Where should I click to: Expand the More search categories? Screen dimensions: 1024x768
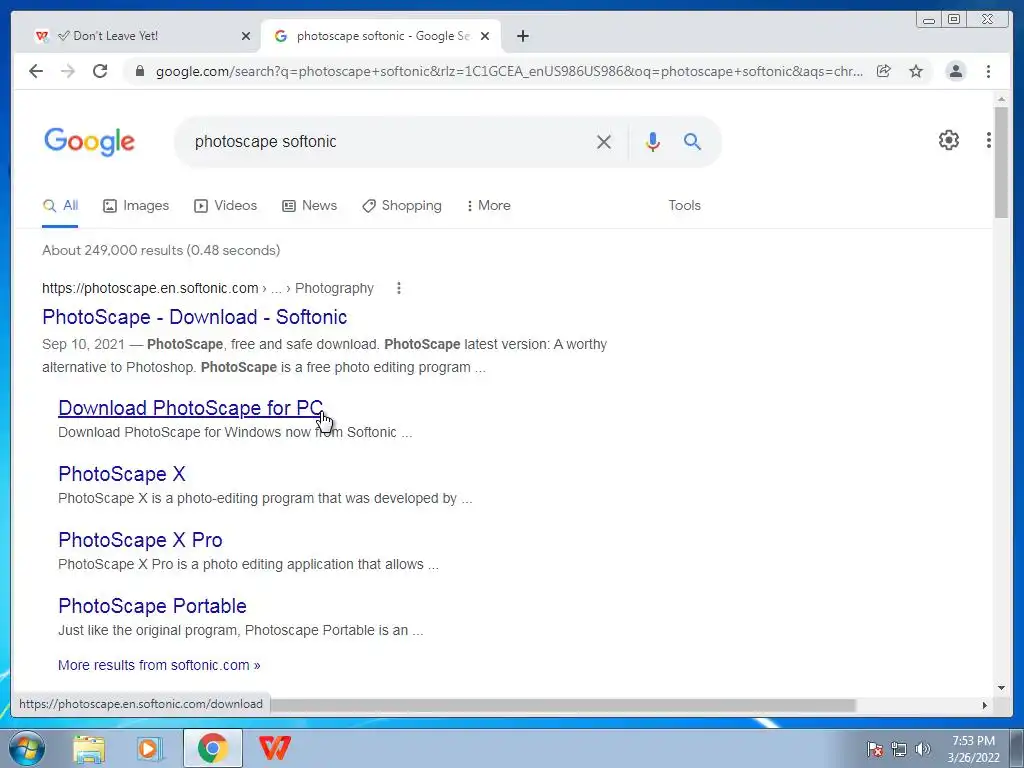[x=488, y=206]
